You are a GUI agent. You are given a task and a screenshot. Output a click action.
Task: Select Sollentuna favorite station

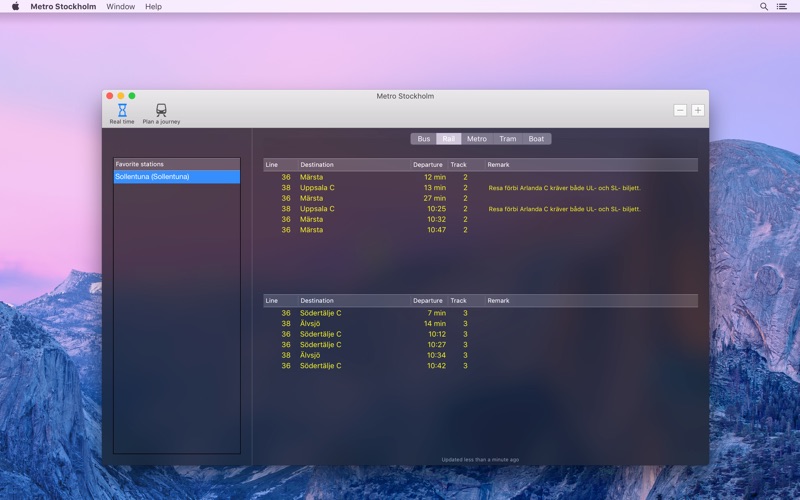pyautogui.click(x=176, y=177)
